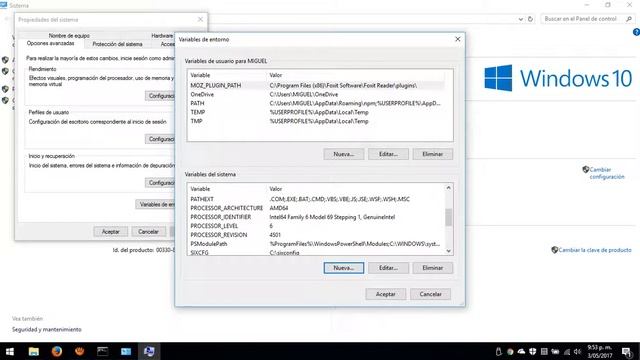Select PROCESSOR_LEVEL system variable row
Screen dimensions: 640x360
pyautogui.click(x=316, y=226)
